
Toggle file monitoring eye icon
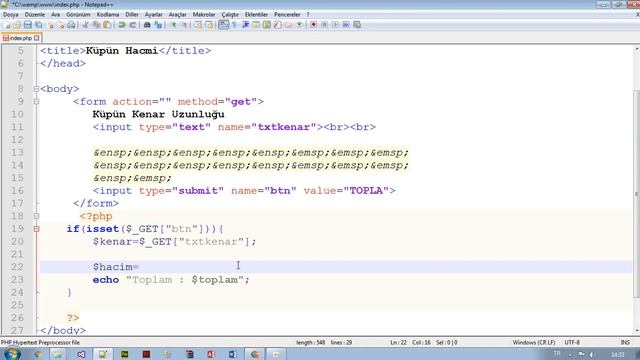[x=300, y=25]
